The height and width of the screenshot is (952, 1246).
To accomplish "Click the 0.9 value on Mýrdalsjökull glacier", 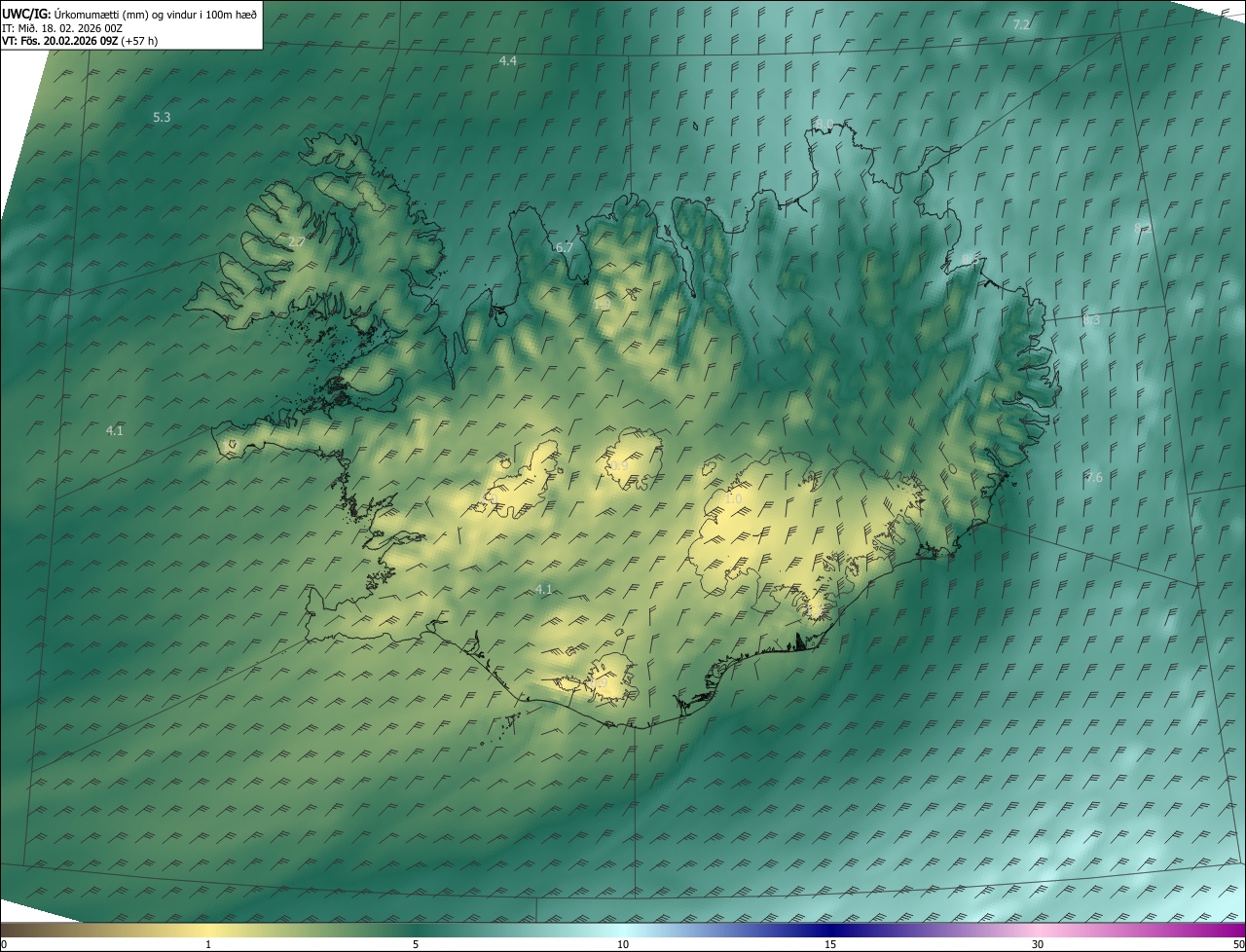I will 598,684.
